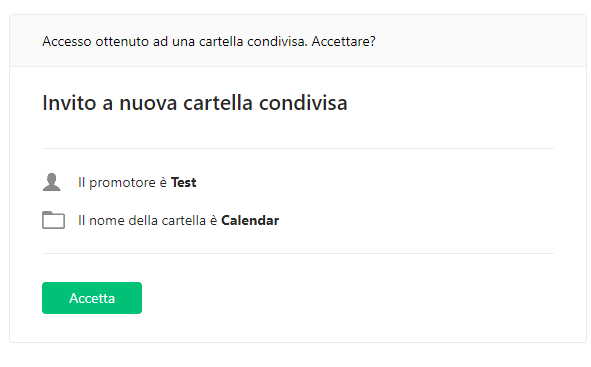Click the word 'condivisa' in the large heading
The image size is (591, 367).
[x=303, y=103]
